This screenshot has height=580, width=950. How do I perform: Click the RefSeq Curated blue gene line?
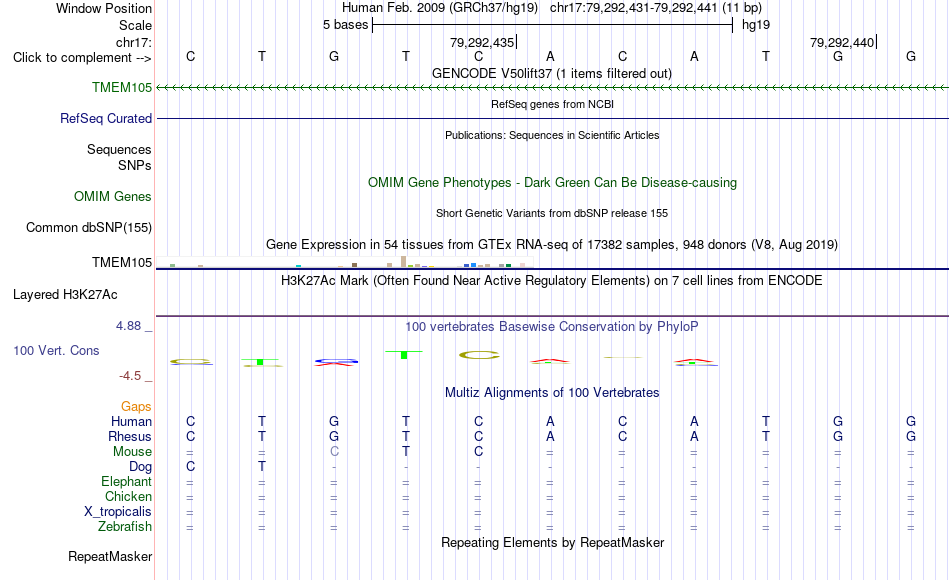coord(552,118)
